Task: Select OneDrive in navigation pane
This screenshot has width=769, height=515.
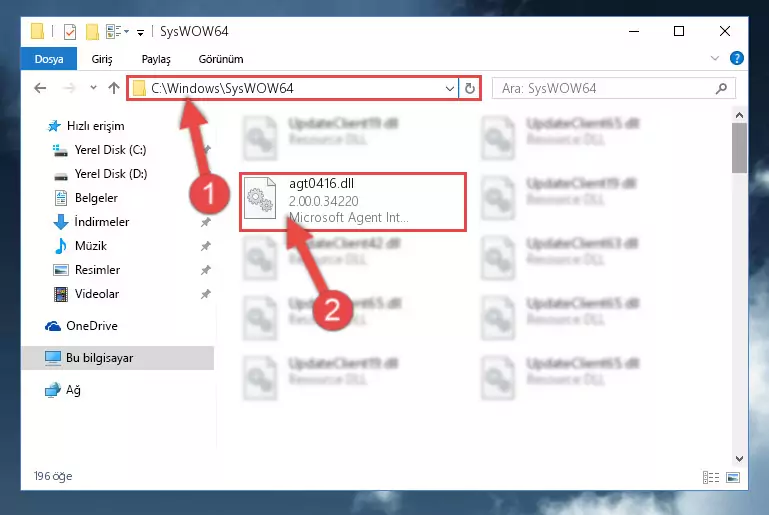Action: click(x=92, y=326)
